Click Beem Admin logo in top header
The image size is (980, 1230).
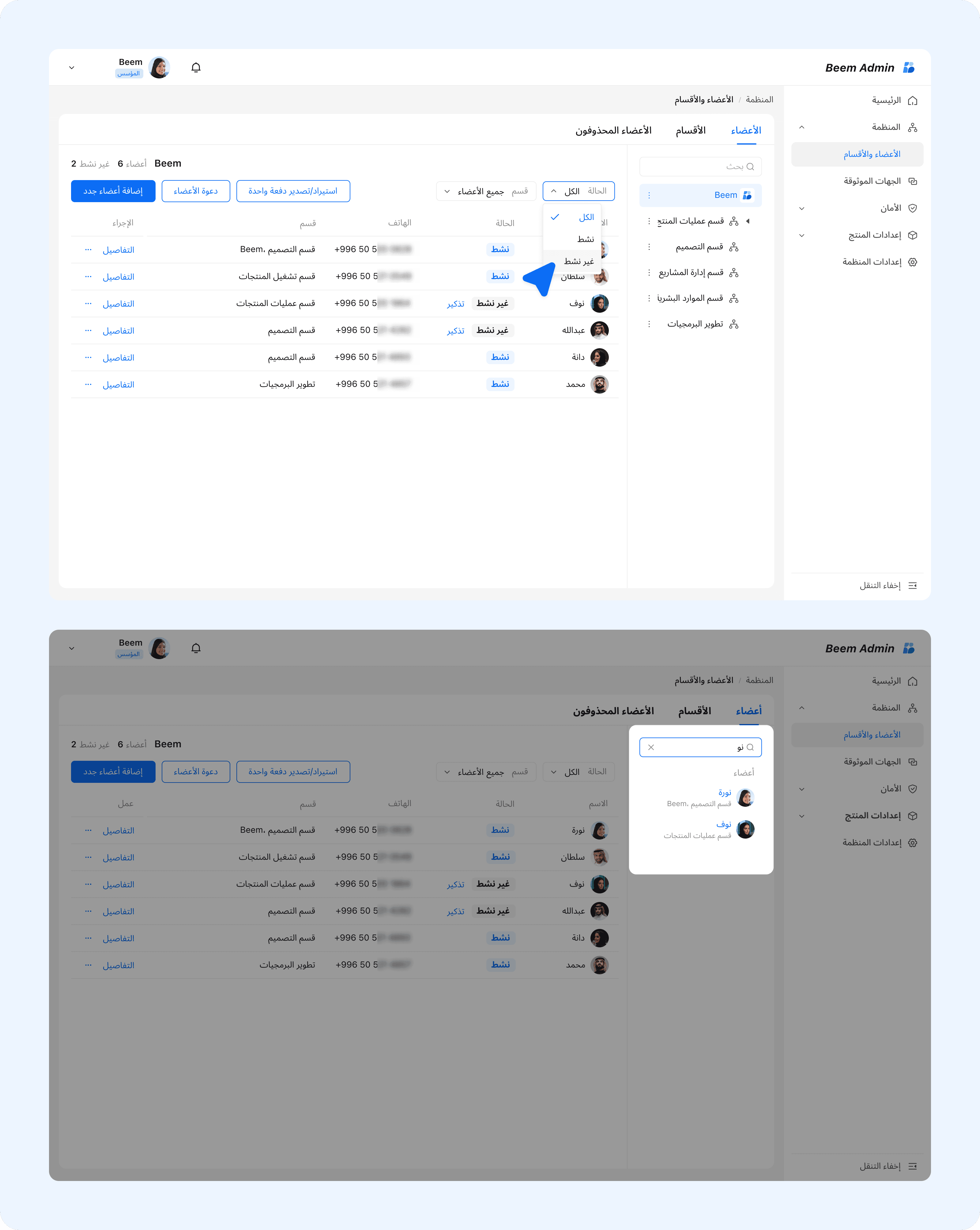(x=908, y=68)
